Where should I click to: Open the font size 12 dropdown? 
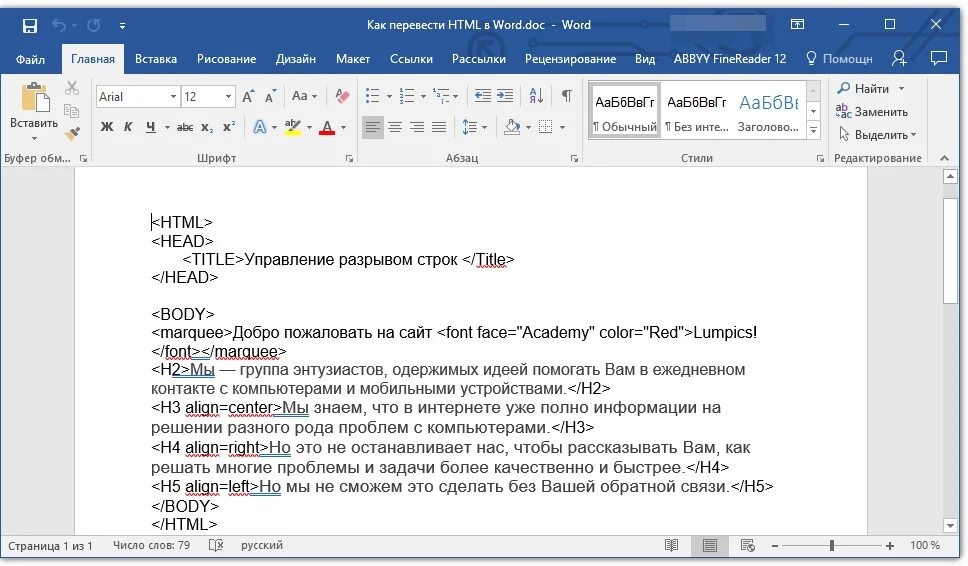pos(228,97)
